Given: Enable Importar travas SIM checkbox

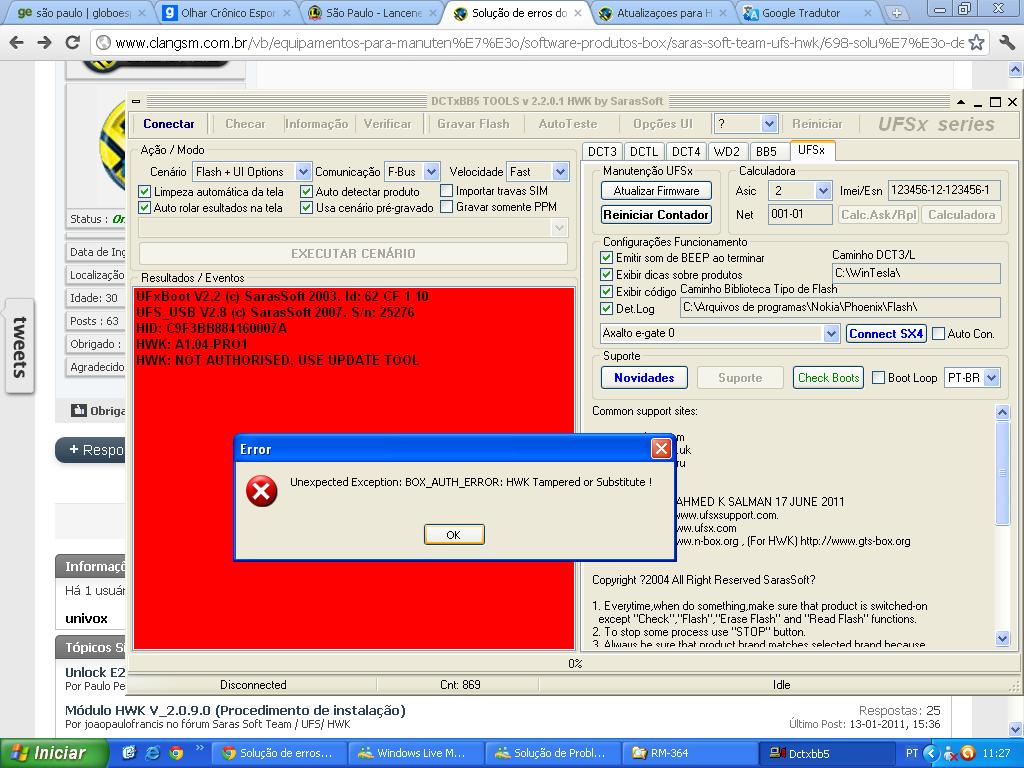Looking at the screenshot, I should (x=447, y=191).
